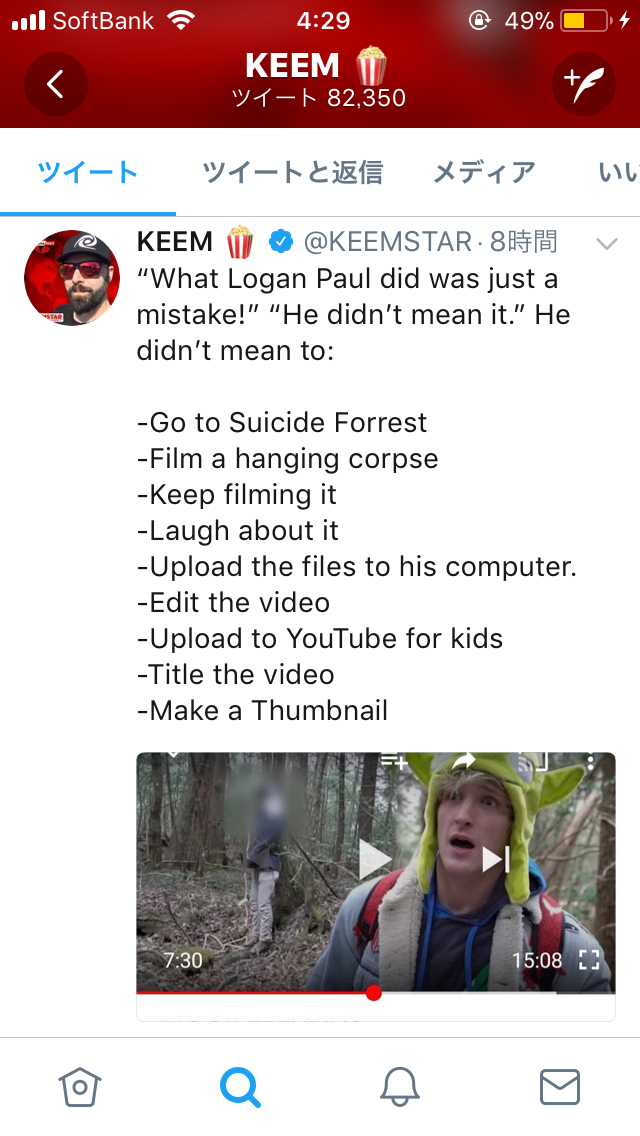The width and height of the screenshot is (640, 1136).
Task: Open the Notifications bell tab
Action: [400, 1087]
